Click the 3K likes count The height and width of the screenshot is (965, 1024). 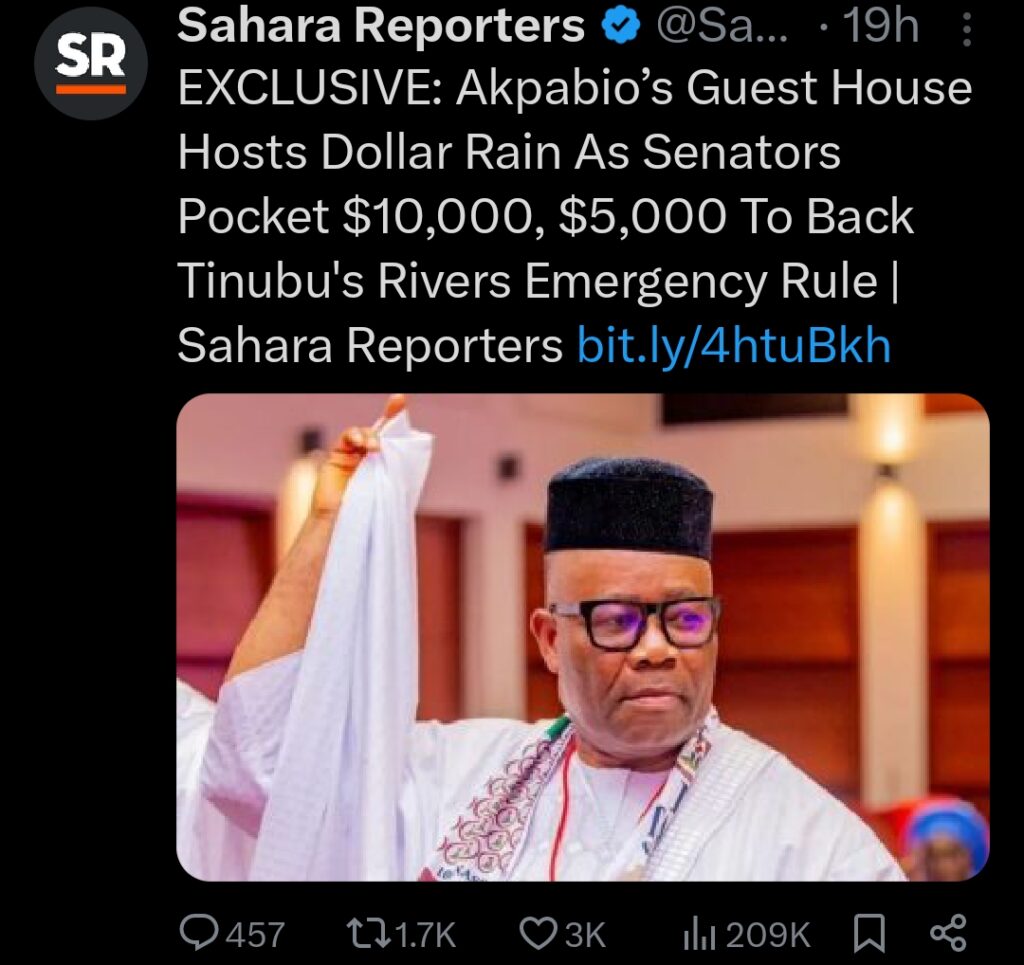click(x=585, y=934)
